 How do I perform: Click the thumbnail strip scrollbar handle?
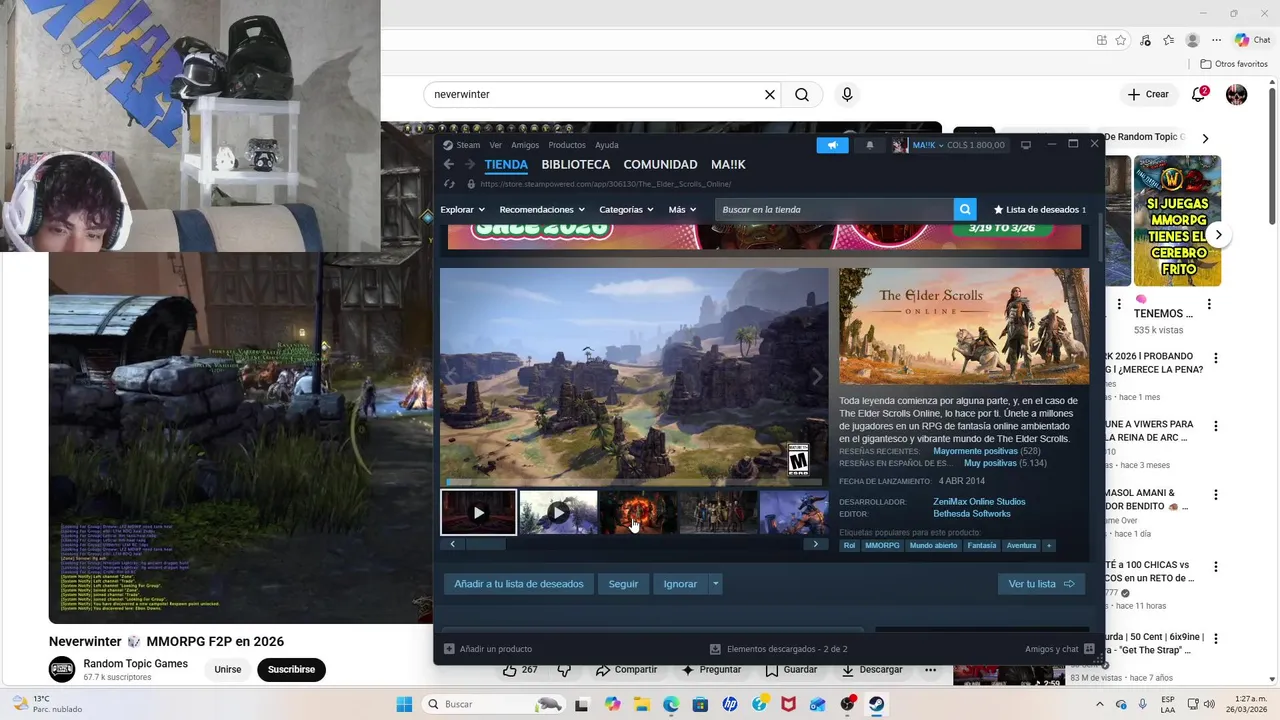(486, 544)
